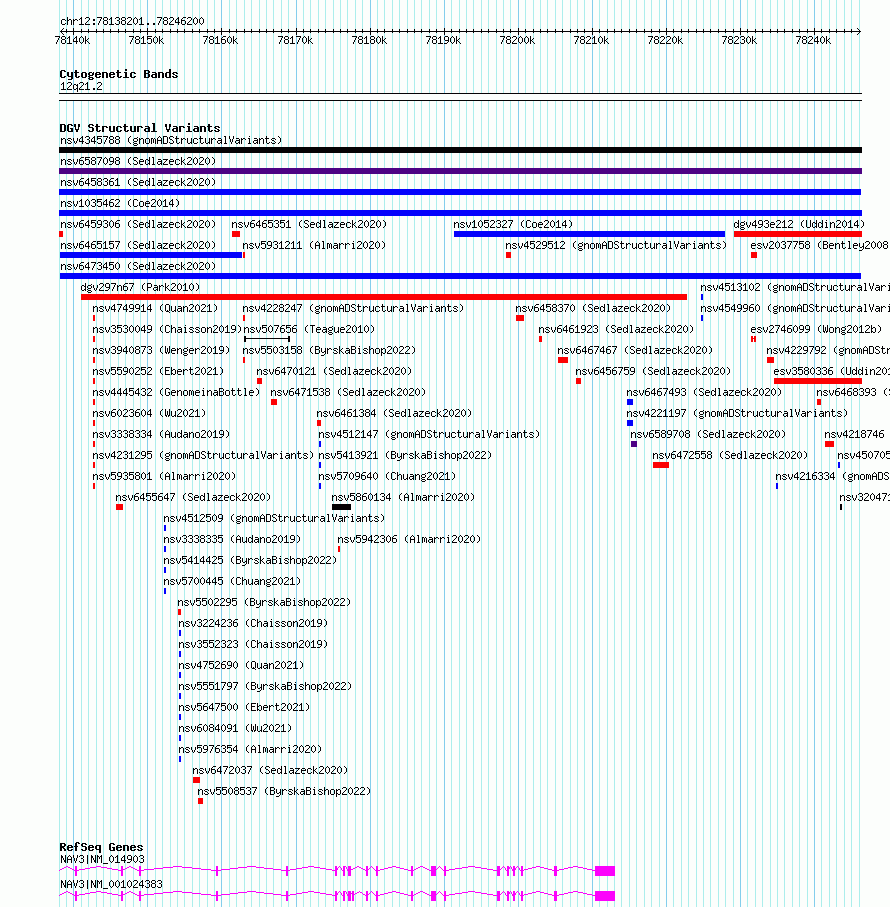Select the 12q21.2 cytogenetic band
890x907 pixels.
[81, 87]
